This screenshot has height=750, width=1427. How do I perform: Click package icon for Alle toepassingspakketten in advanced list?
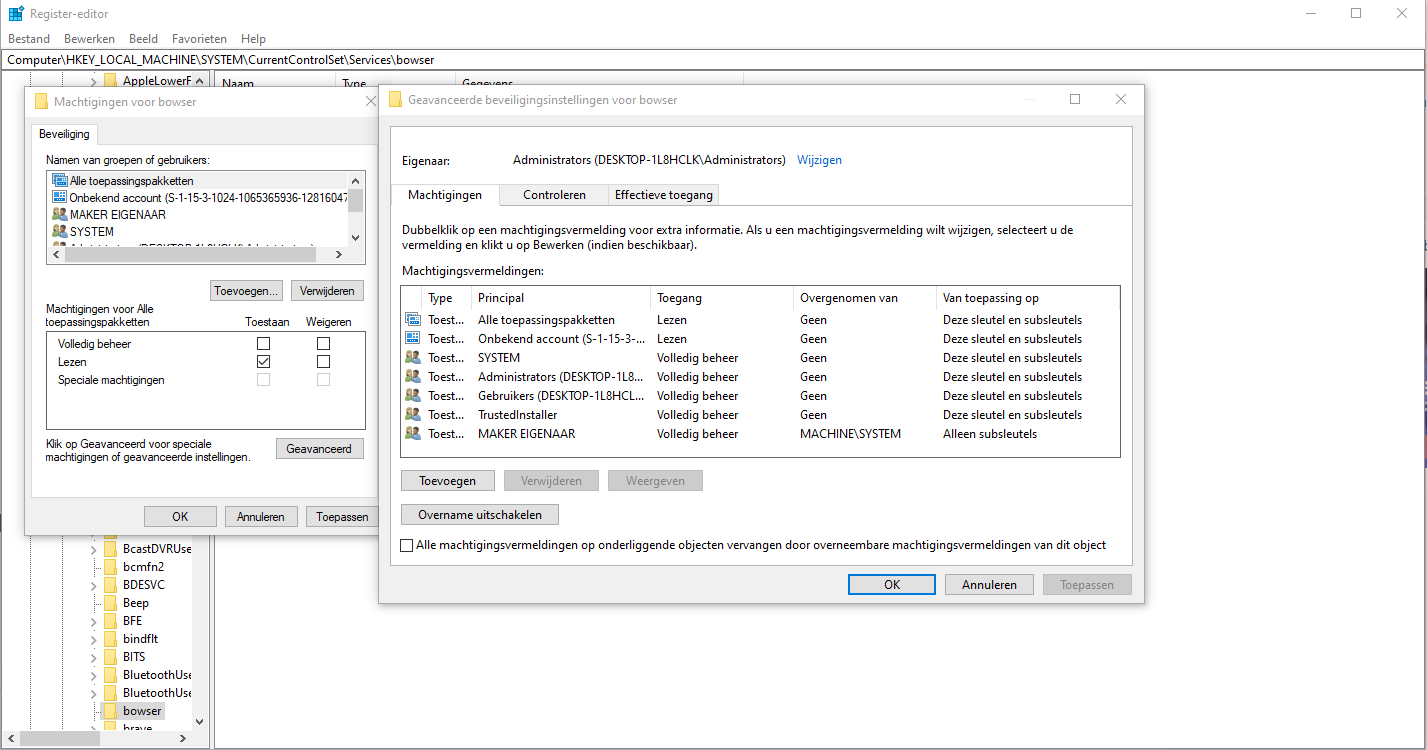point(413,320)
